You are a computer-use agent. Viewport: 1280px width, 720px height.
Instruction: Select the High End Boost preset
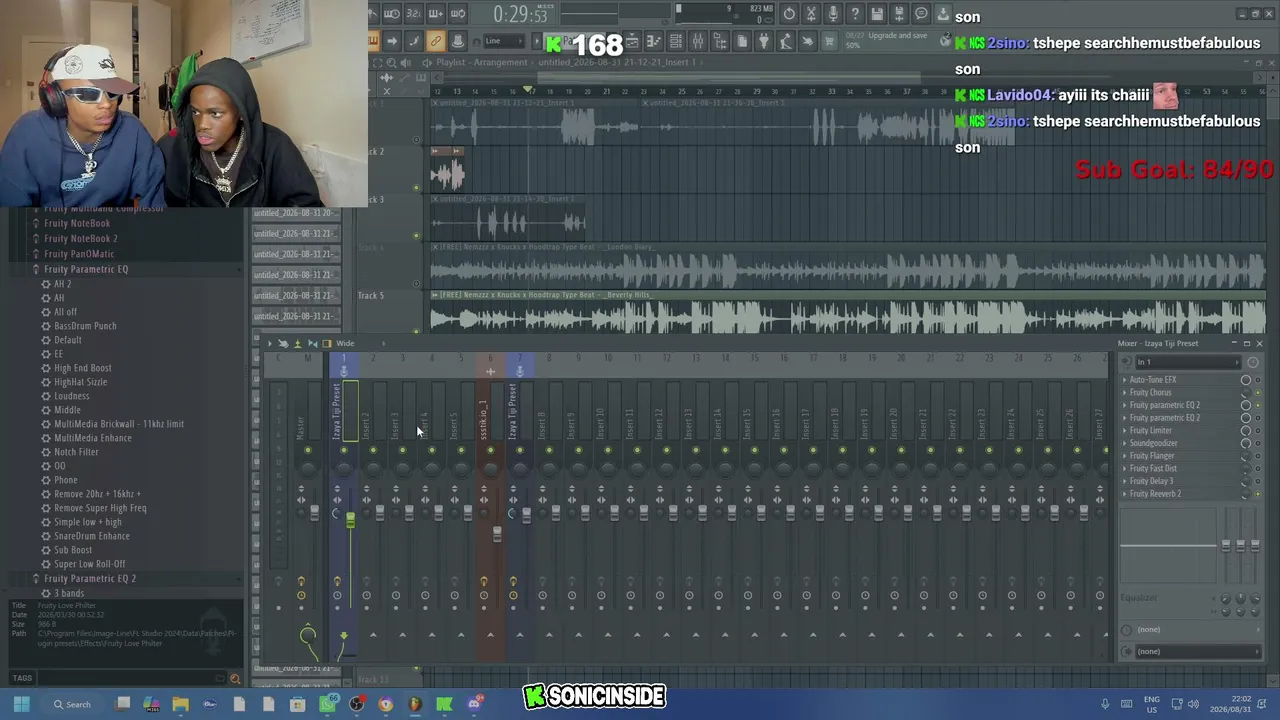pos(82,368)
